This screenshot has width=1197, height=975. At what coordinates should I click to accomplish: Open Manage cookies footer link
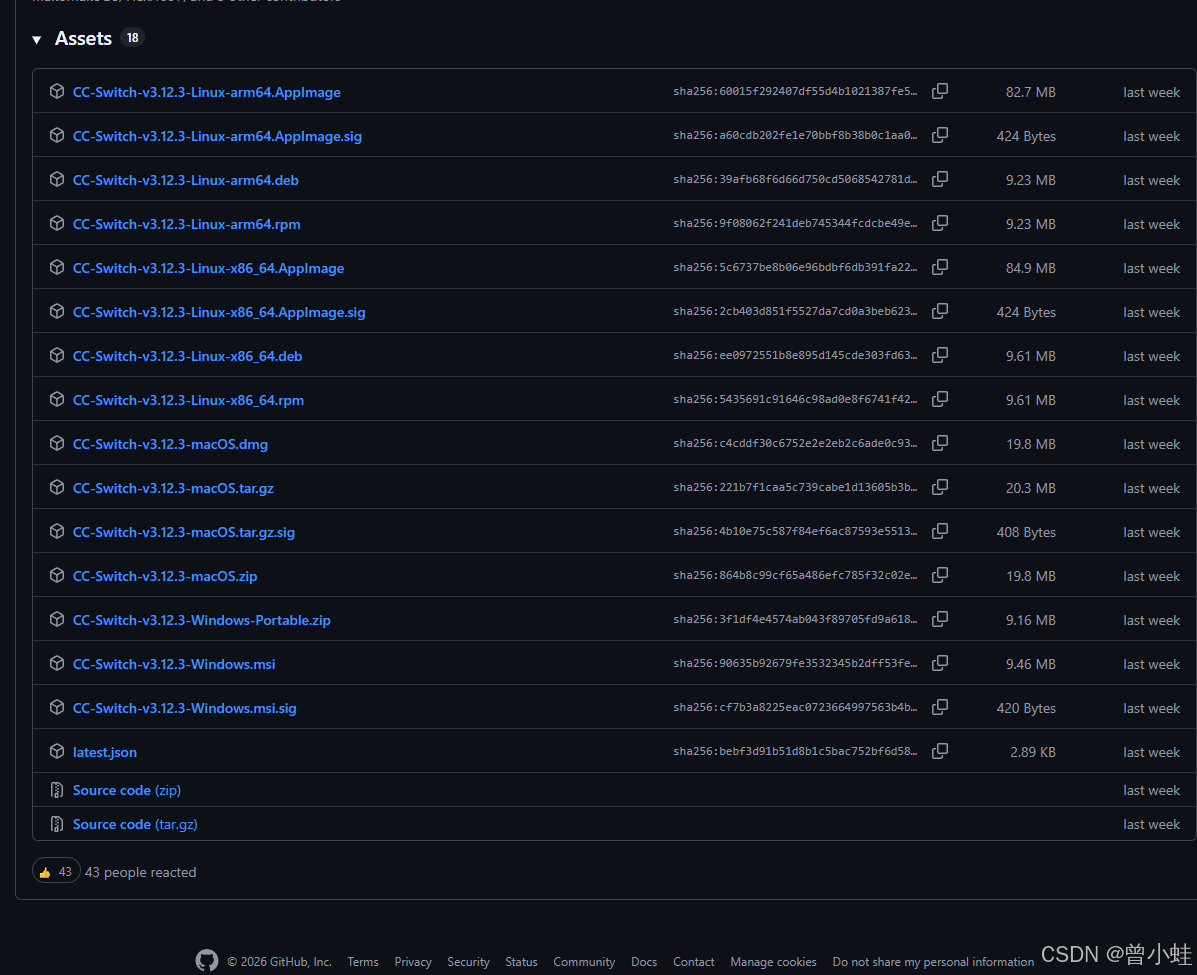773,962
